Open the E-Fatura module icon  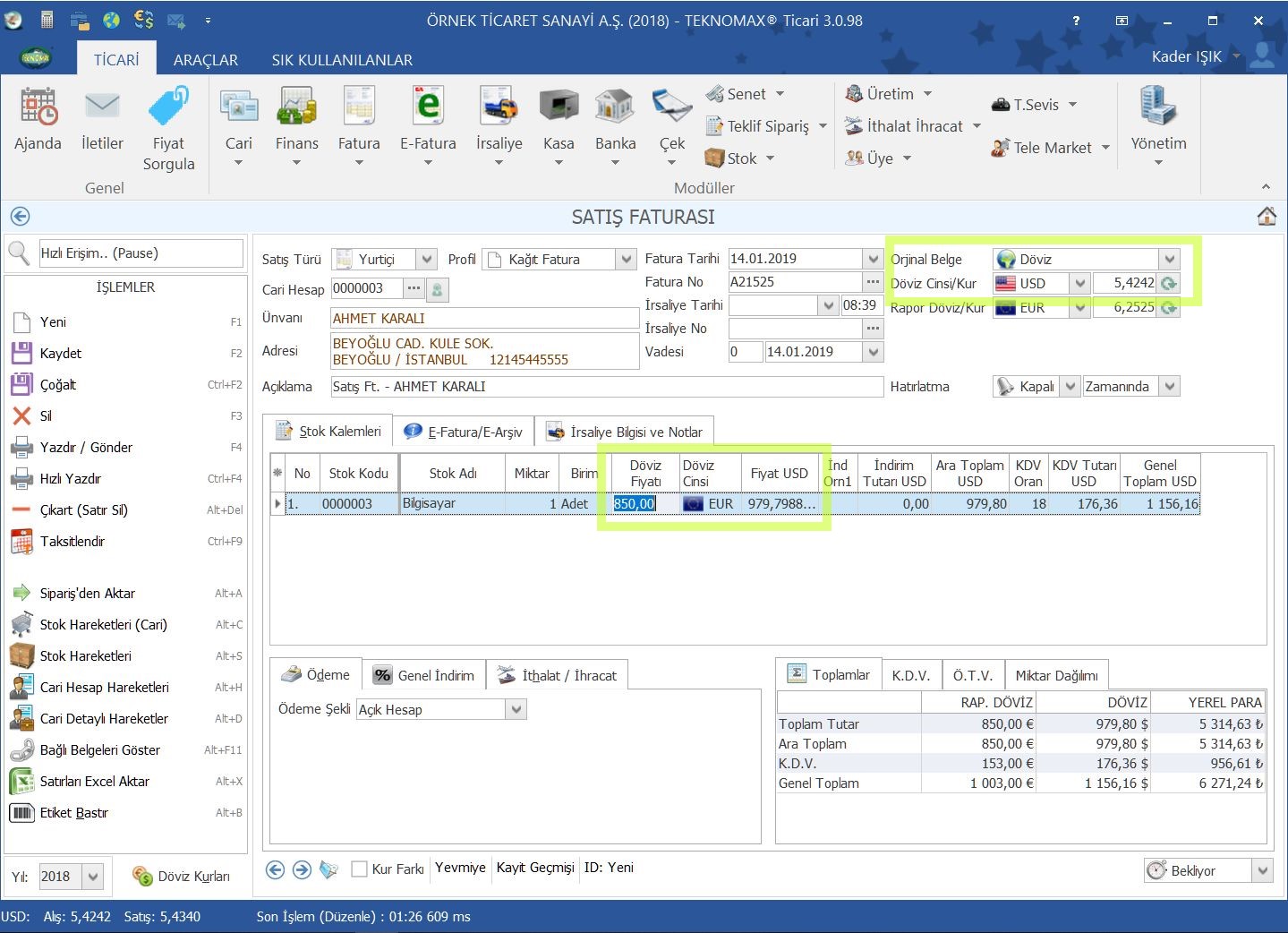[x=428, y=107]
